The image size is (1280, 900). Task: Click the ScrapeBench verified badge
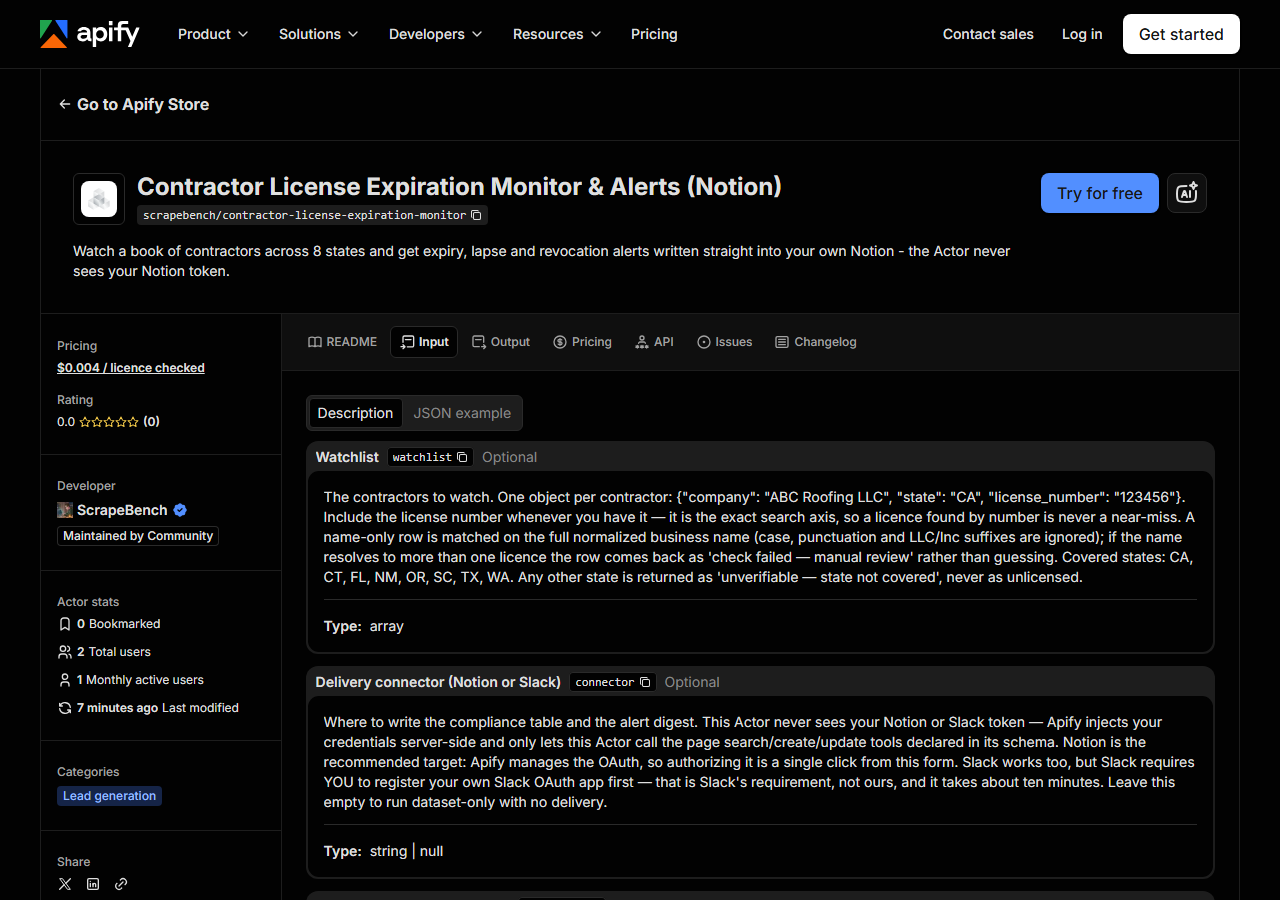click(x=180, y=510)
